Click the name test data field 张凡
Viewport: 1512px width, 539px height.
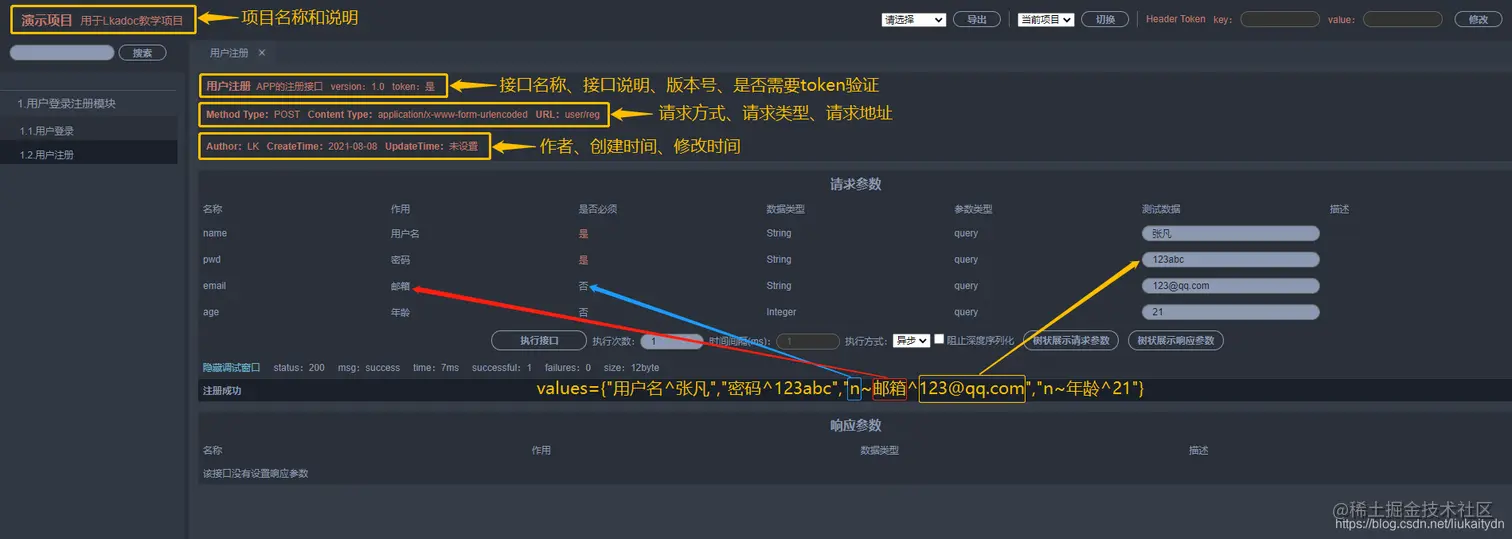(1230, 234)
